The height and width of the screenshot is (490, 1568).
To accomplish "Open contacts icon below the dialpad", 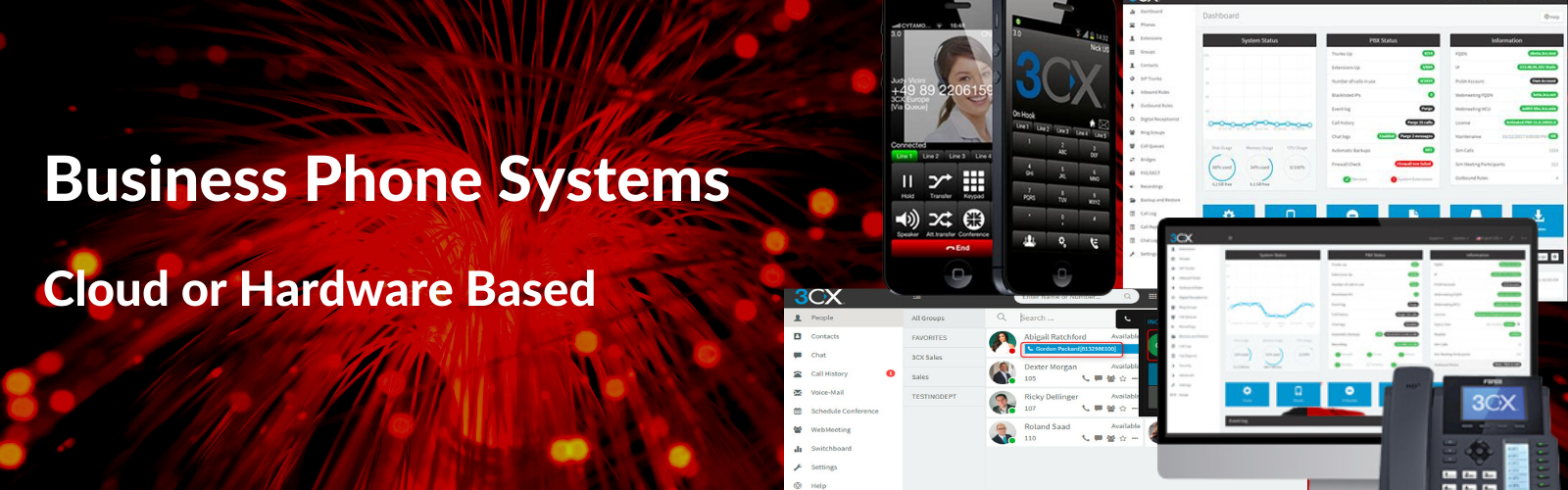I will tap(1029, 240).
